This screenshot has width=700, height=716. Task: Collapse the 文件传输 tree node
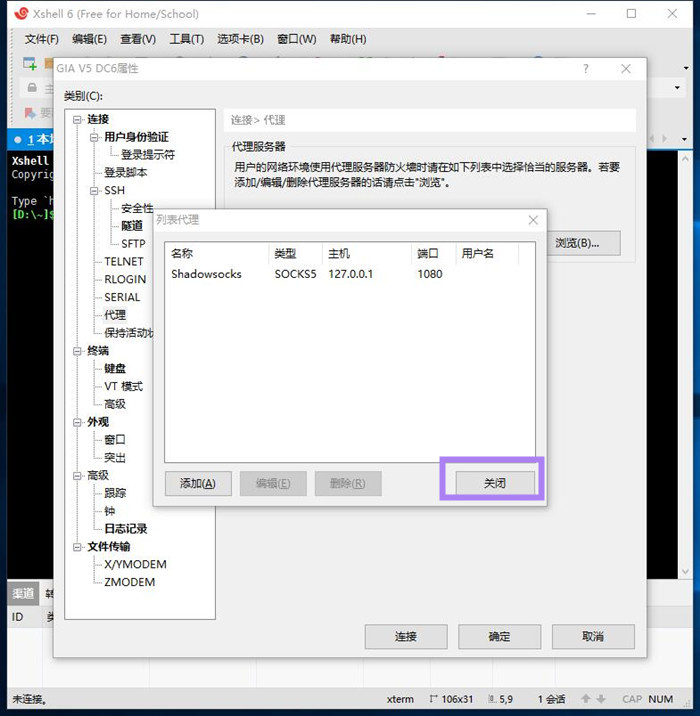coord(77,547)
